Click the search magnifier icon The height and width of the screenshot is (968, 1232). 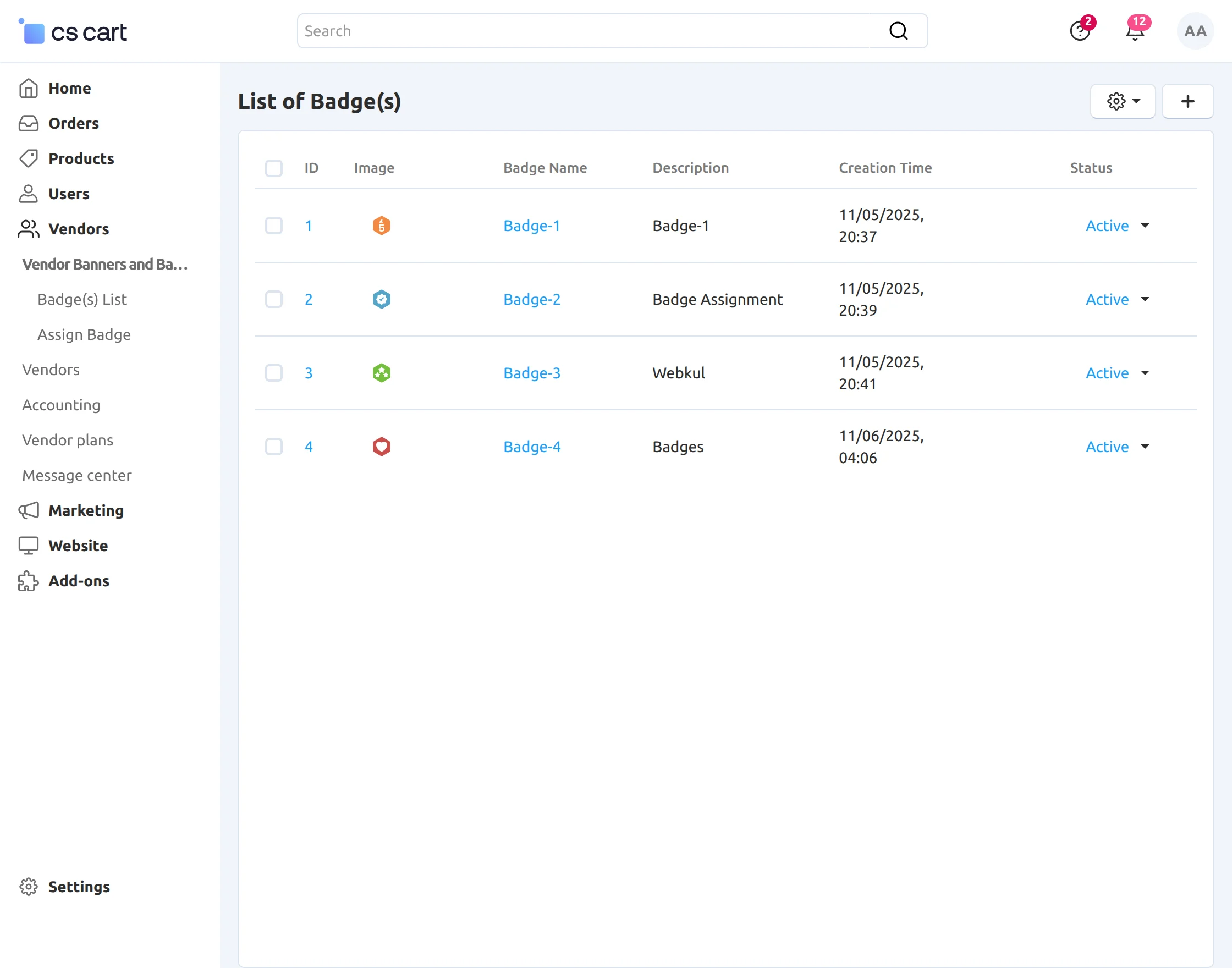click(898, 31)
